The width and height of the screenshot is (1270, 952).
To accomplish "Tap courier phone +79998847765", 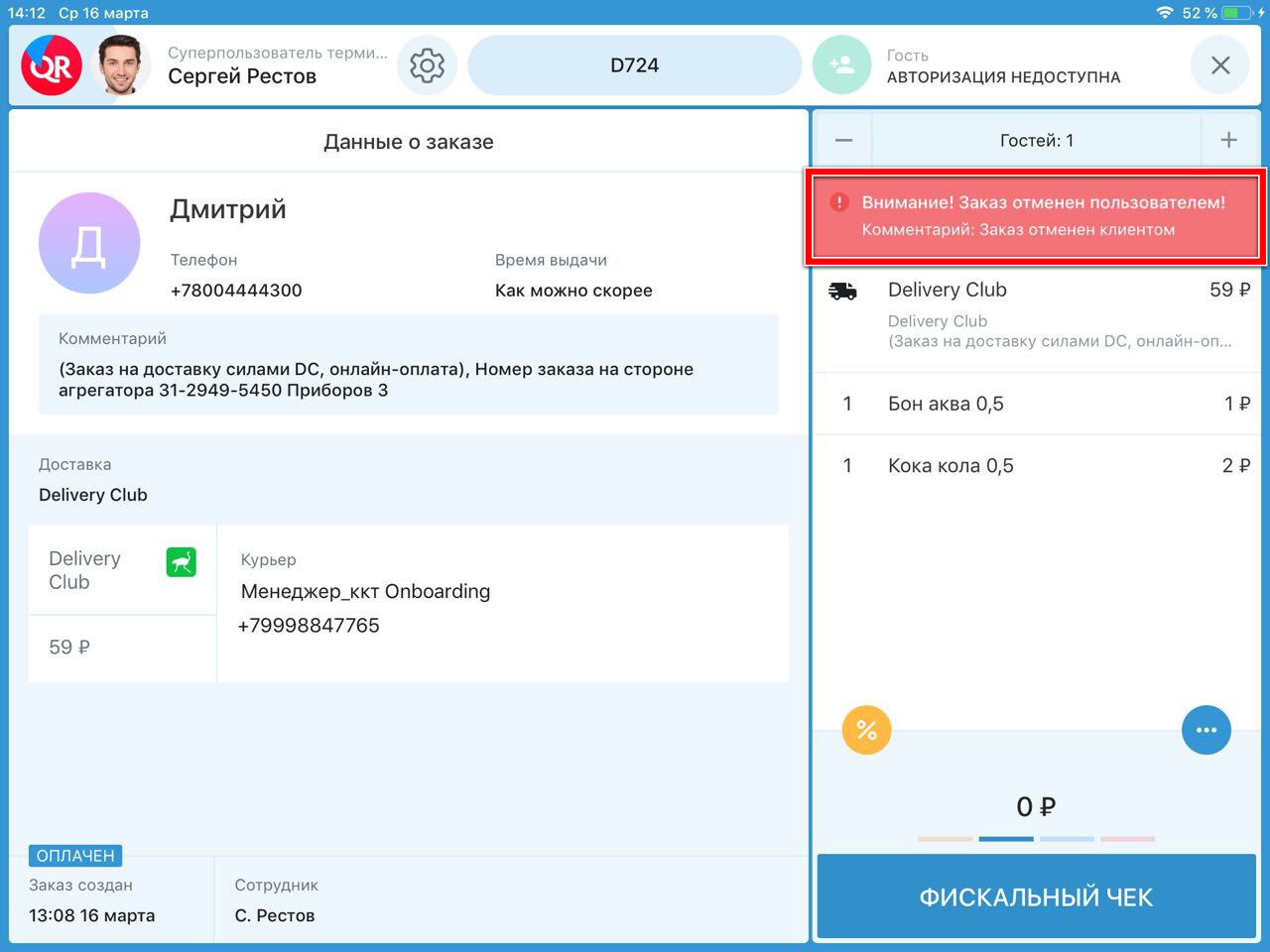I will pos(309,626).
